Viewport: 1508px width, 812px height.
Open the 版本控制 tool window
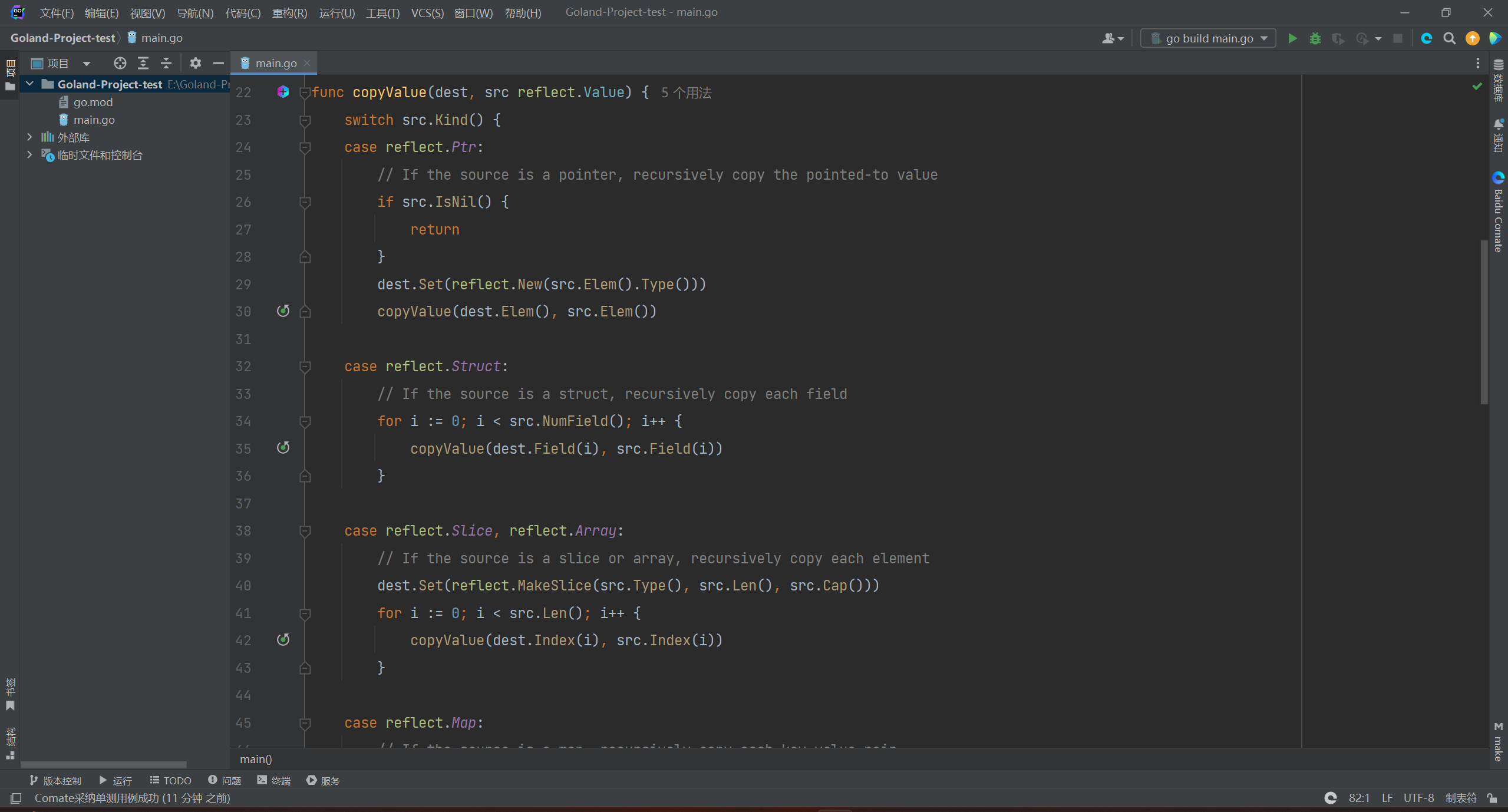point(55,780)
